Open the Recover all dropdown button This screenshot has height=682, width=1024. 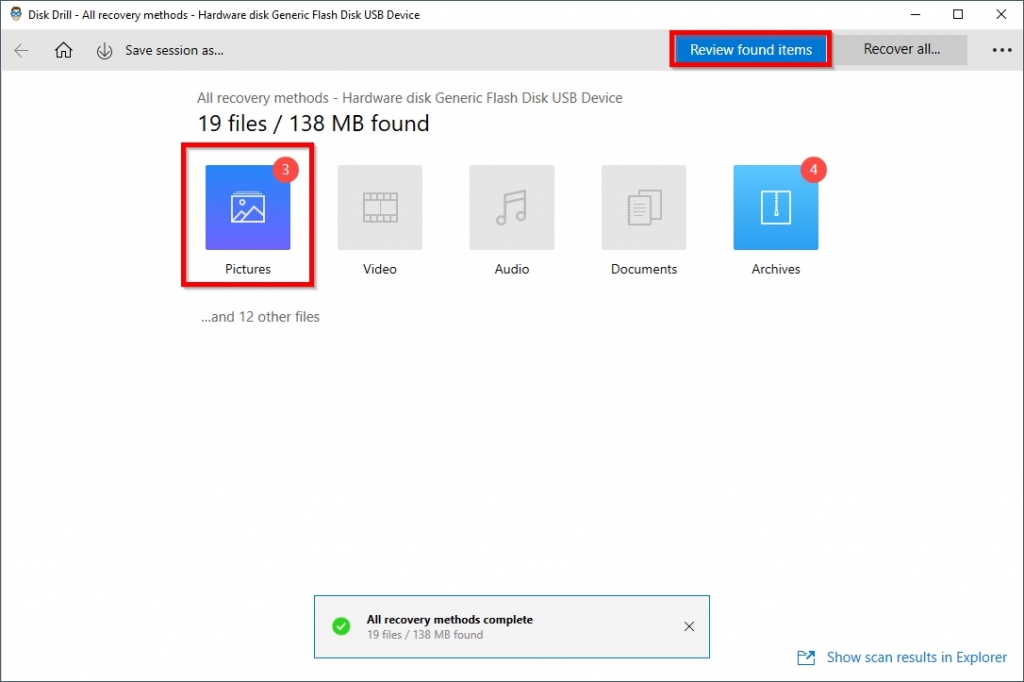(901, 50)
